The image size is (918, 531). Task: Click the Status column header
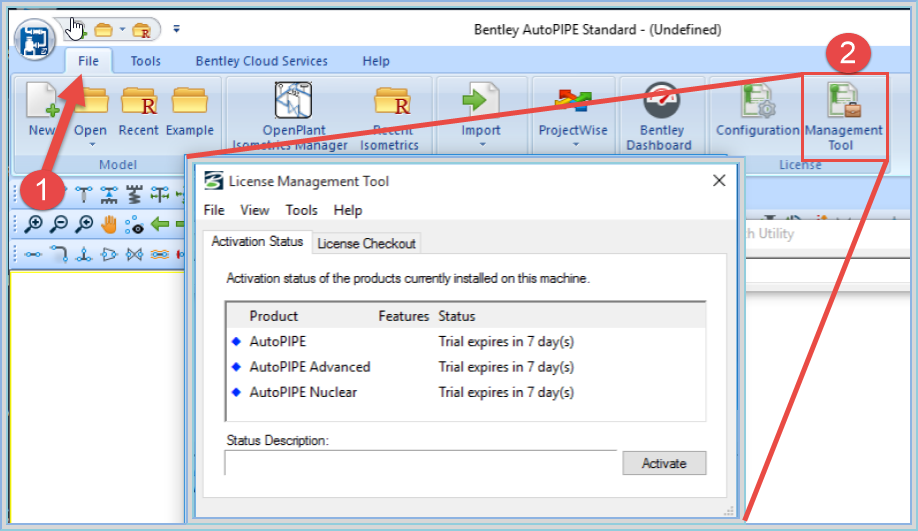[457, 316]
